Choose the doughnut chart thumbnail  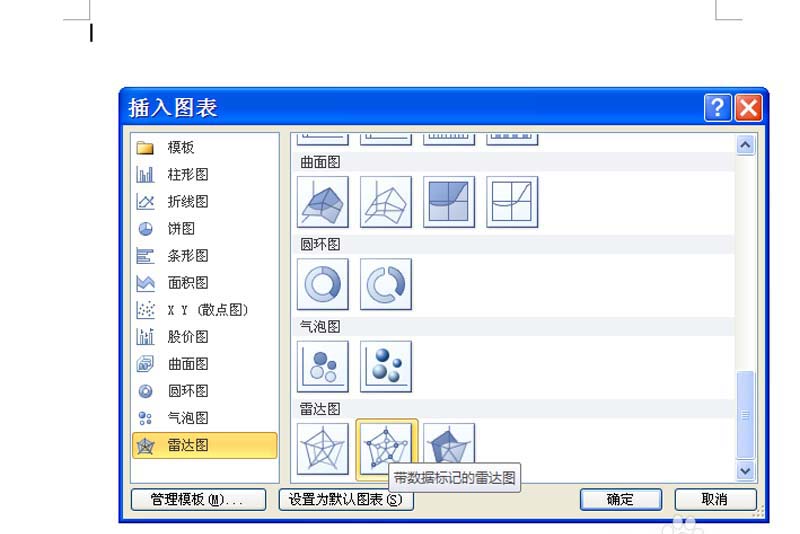[x=322, y=284]
